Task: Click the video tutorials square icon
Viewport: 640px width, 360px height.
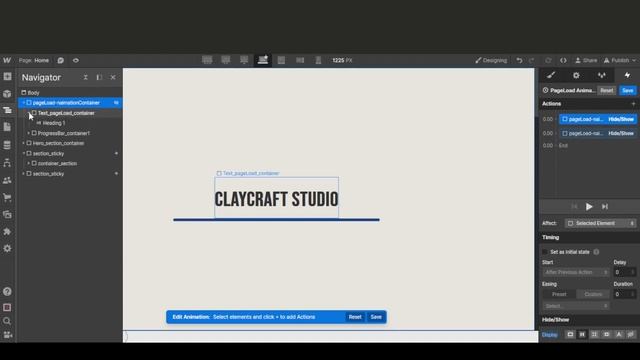Action: [7, 307]
